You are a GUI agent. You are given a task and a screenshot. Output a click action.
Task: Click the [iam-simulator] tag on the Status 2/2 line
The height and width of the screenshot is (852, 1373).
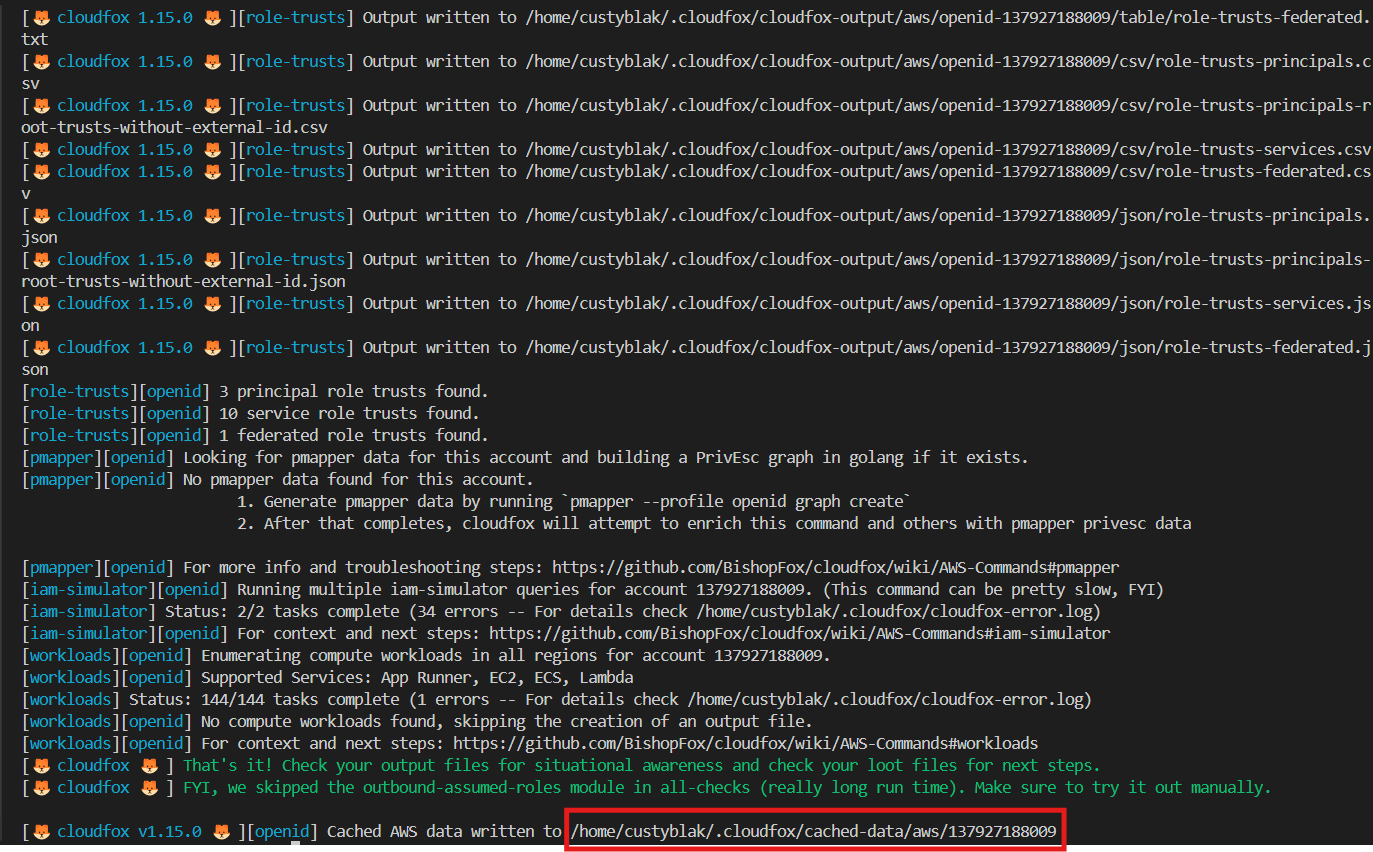[88, 611]
